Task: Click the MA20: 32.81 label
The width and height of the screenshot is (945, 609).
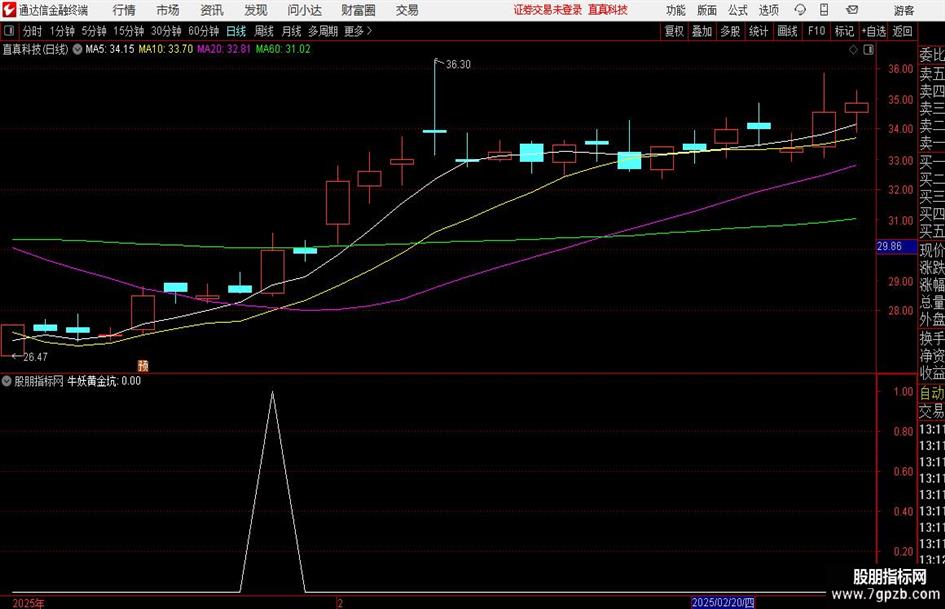Action: pos(224,49)
